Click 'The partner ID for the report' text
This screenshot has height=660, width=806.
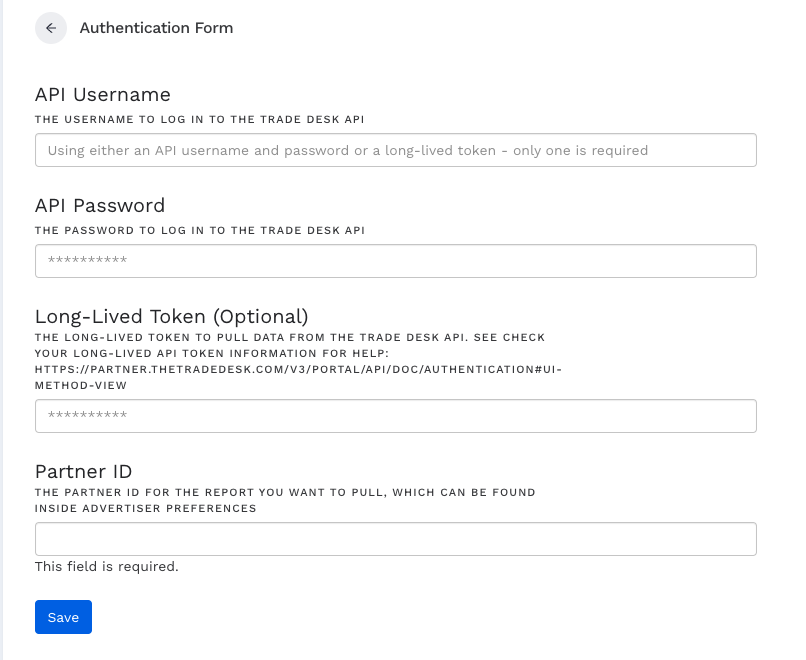tap(285, 493)
